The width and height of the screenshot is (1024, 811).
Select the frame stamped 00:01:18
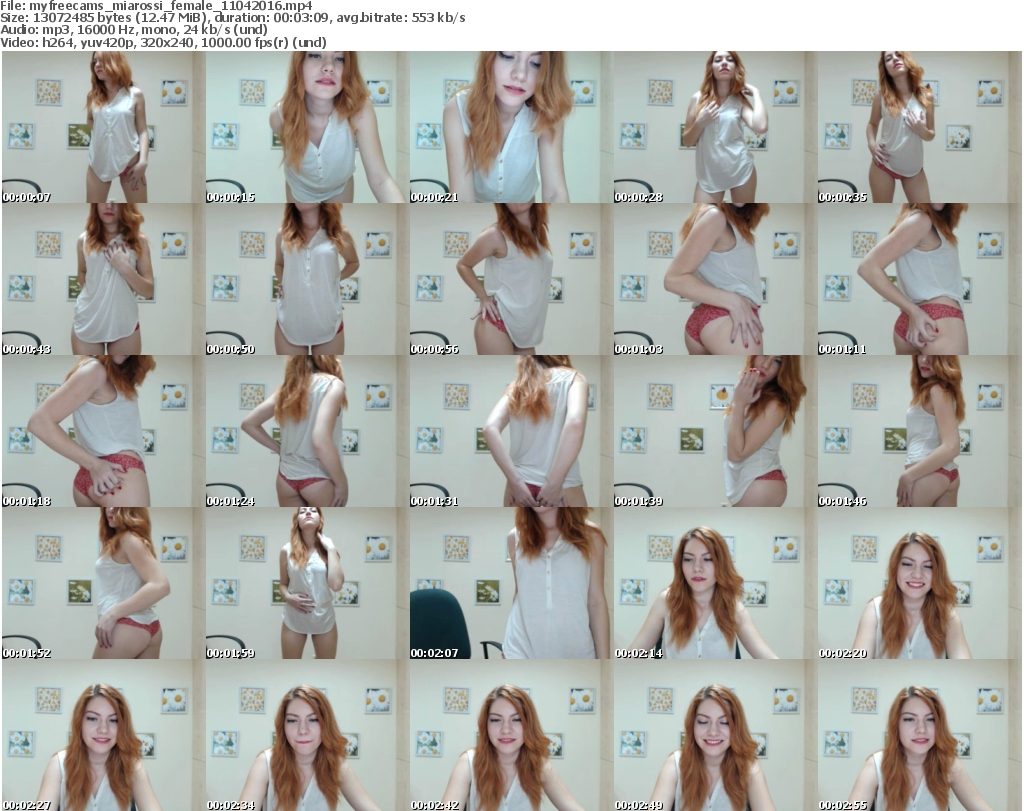tap(103, 431)
